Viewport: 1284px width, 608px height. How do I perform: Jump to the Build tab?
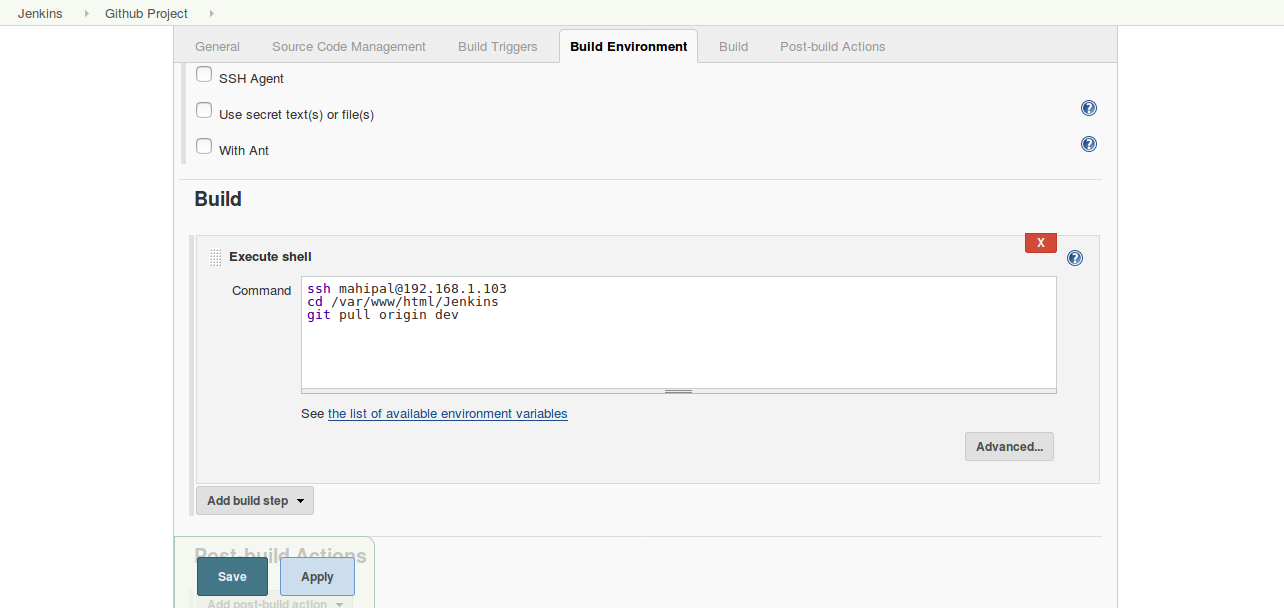tap(733, 46)
